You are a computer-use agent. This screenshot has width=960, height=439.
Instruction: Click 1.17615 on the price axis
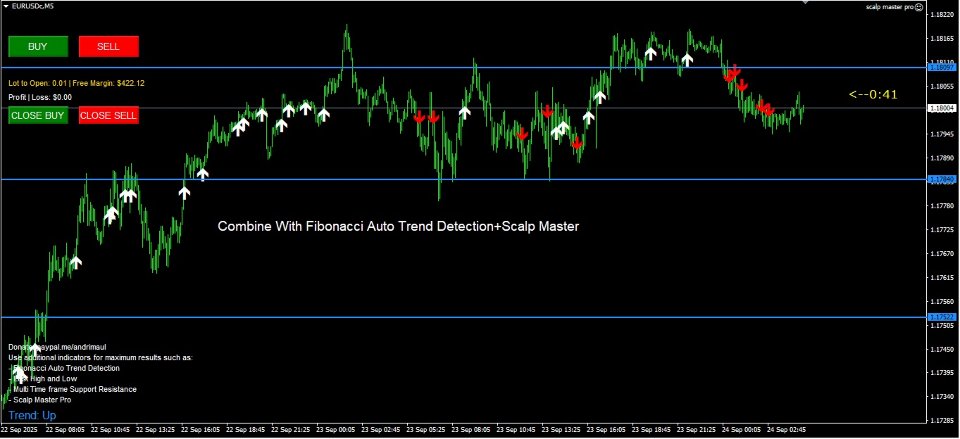pyautogui.click(x=942, y=277)
